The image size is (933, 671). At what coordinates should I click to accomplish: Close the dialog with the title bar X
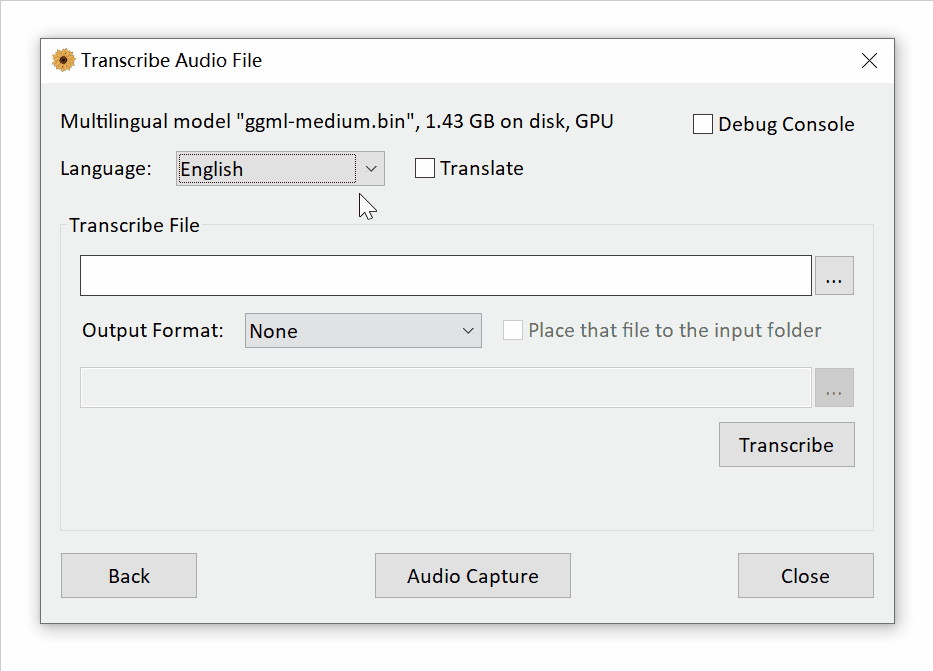click(x=869, y=61)
